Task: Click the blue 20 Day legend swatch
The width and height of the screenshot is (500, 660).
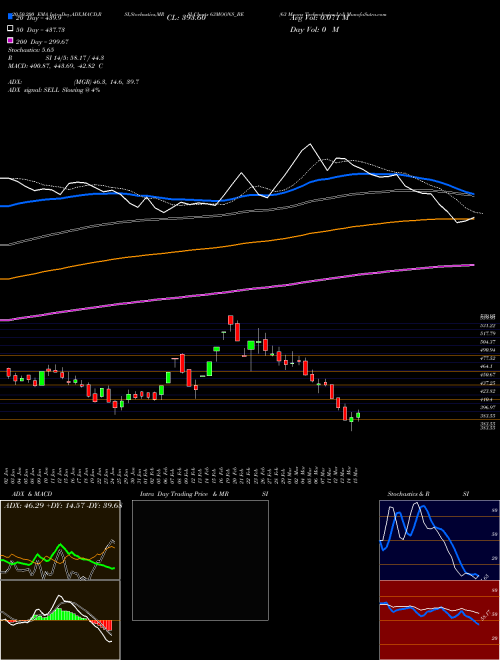Action: coord(10,17)
